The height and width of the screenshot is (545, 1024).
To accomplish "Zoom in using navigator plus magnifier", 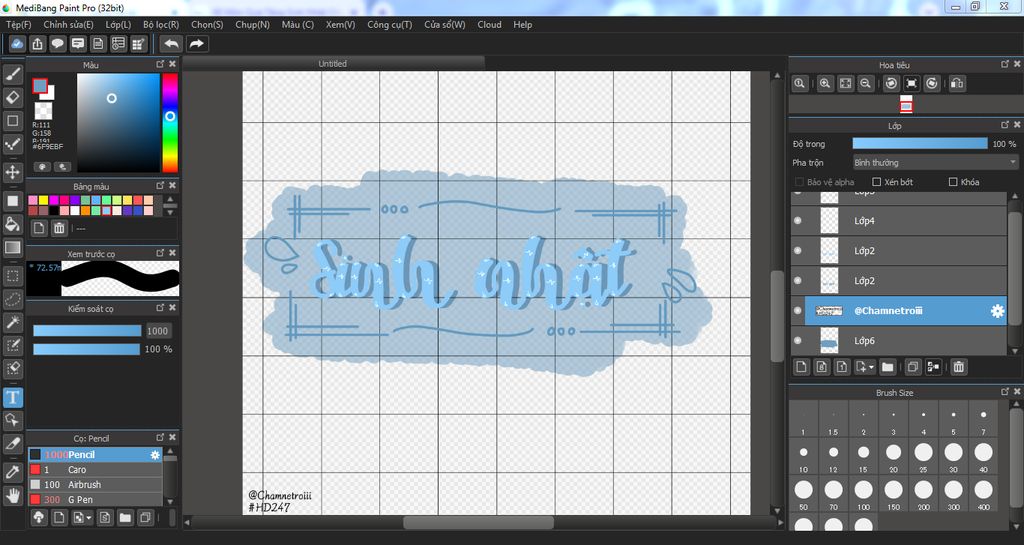I will pos(825,84).
